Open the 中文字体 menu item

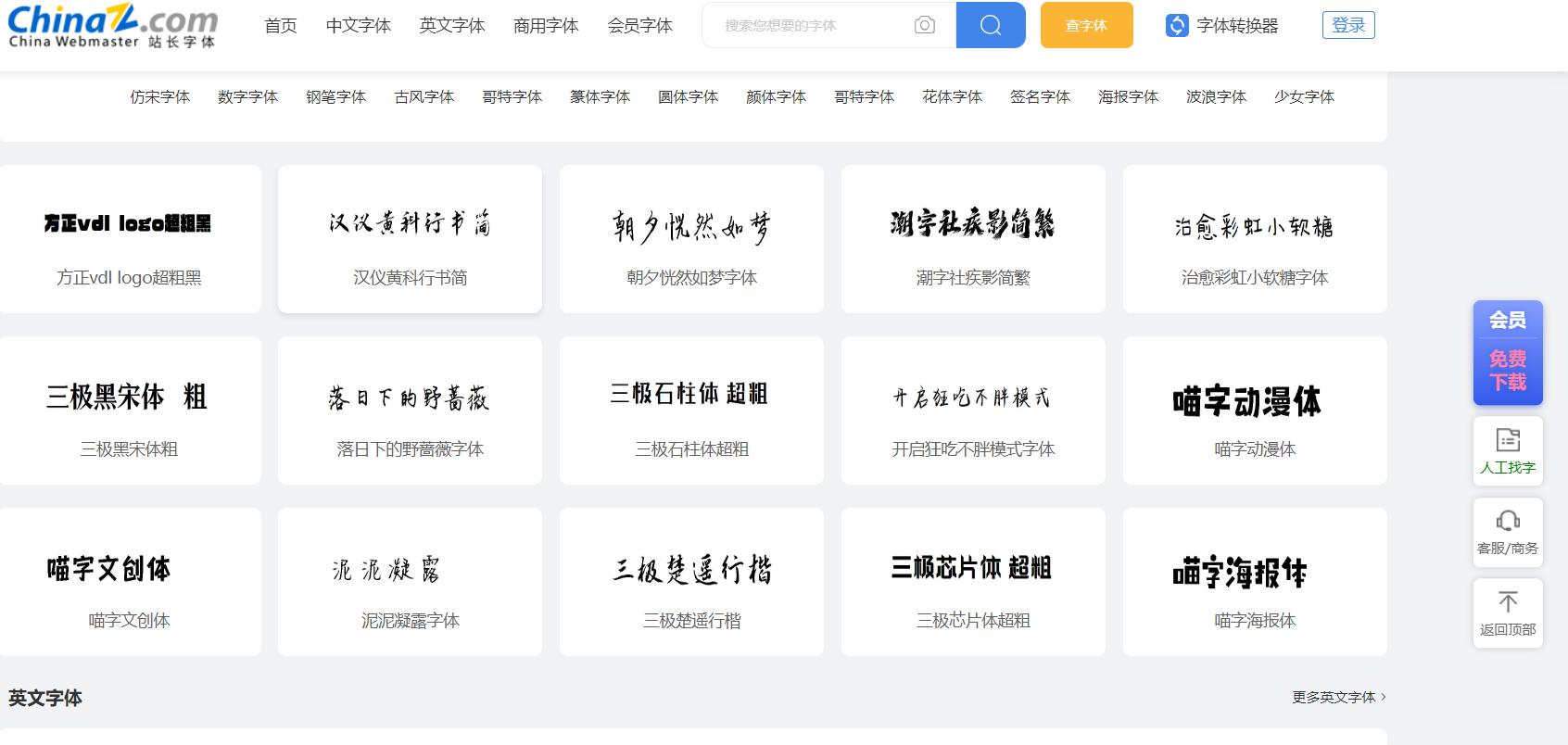359,26
